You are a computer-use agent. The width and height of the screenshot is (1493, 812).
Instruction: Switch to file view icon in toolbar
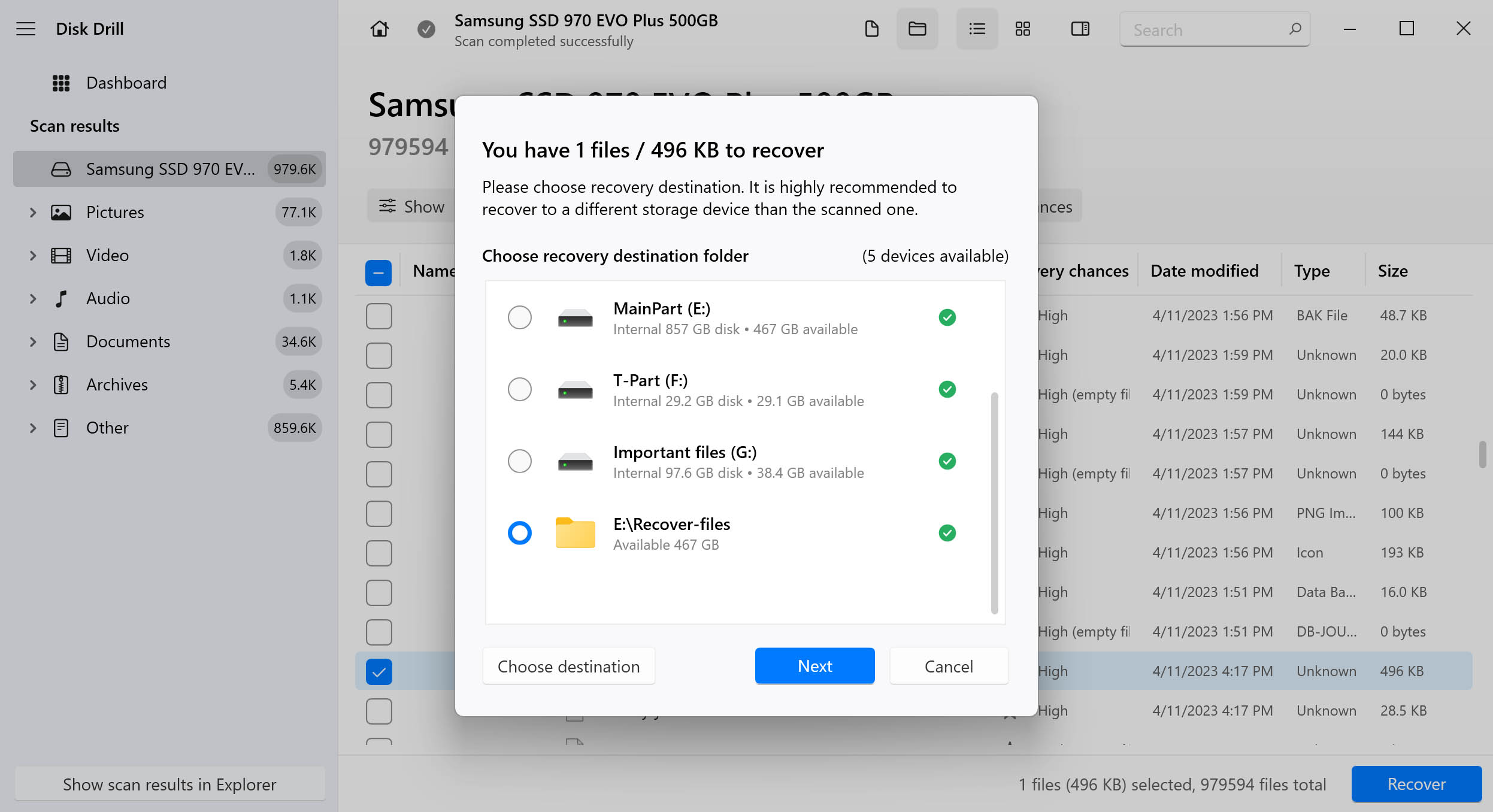(871, 29)
